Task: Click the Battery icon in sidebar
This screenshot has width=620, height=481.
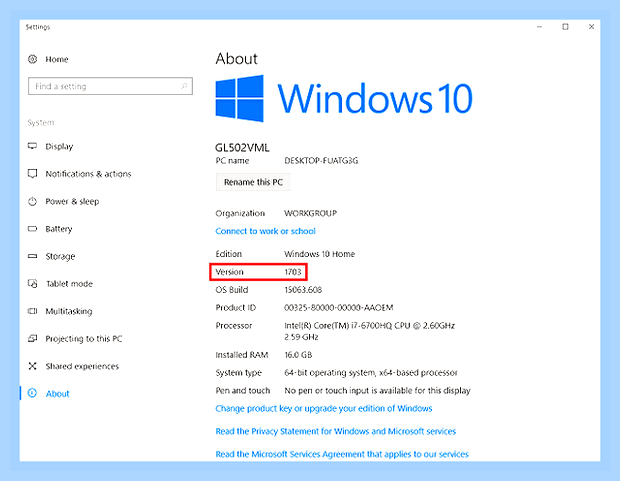Action: point(32,229)
